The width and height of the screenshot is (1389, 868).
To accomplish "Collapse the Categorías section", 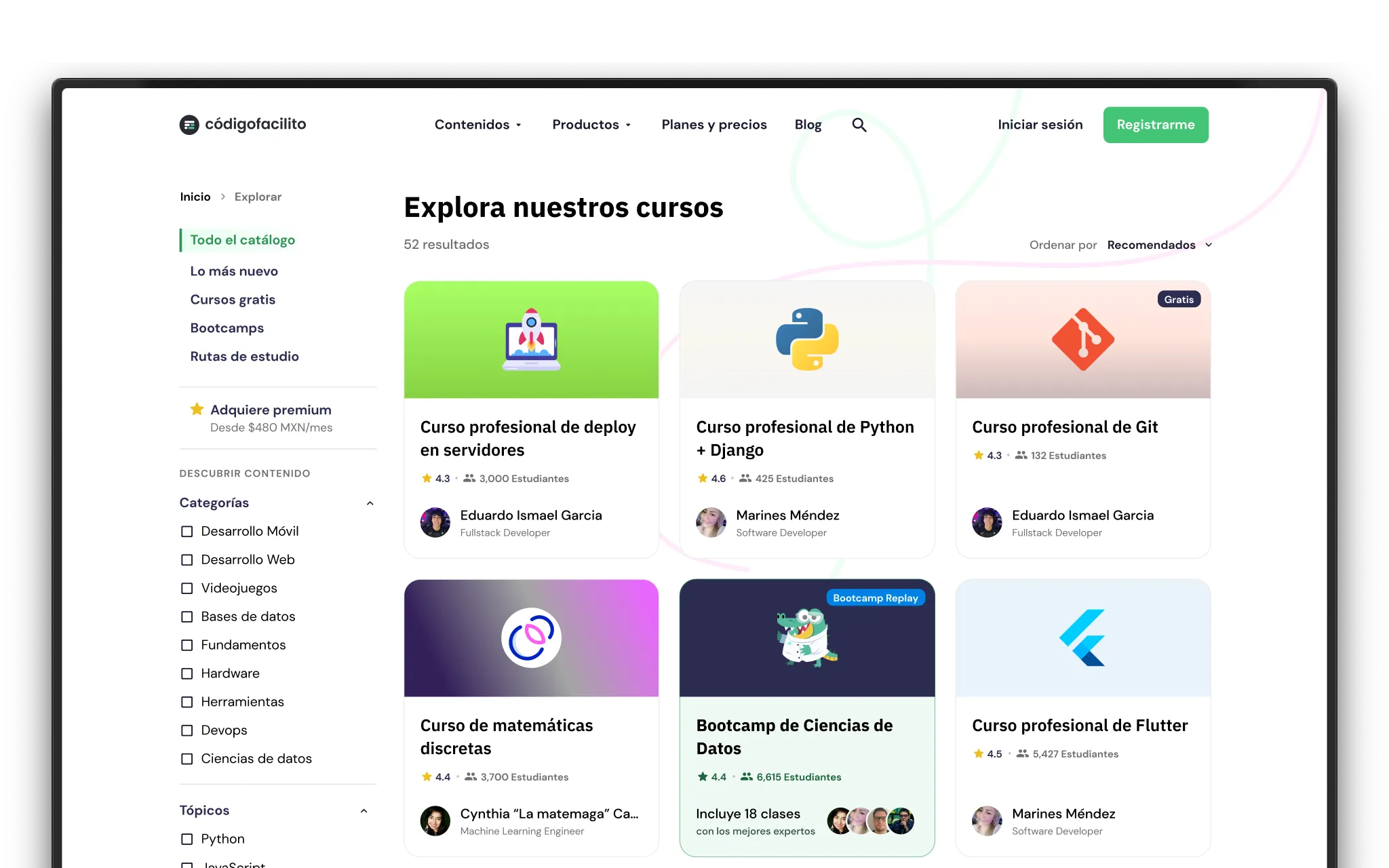I will pos(370,502).
